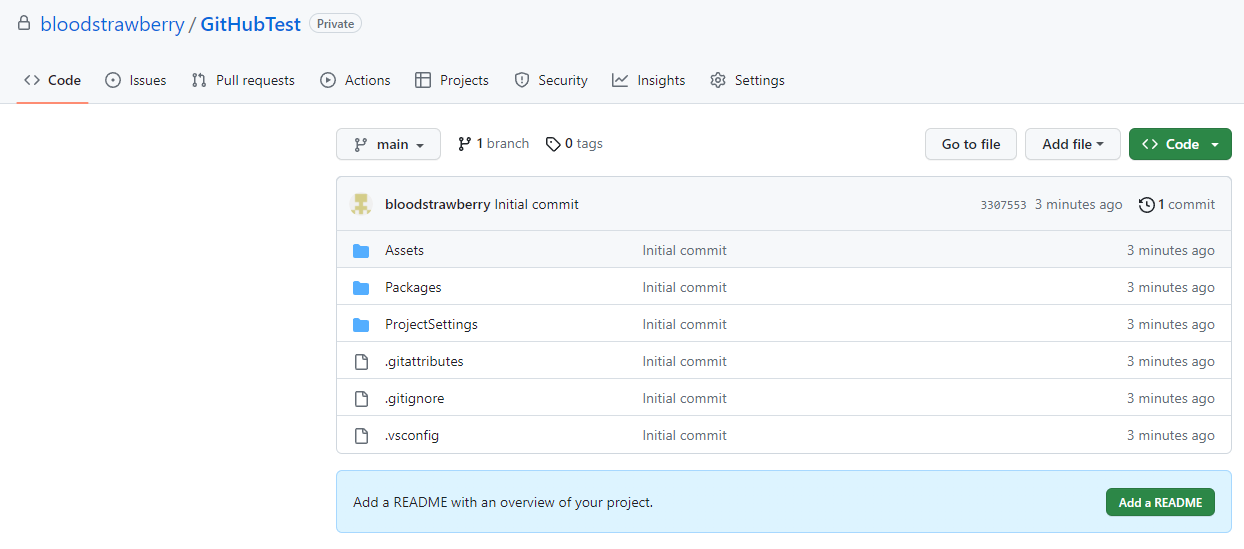The image size is (1244, 549).
Task: Click the bloodstrawberry avatar in commit header
Action: click(361, 204)
